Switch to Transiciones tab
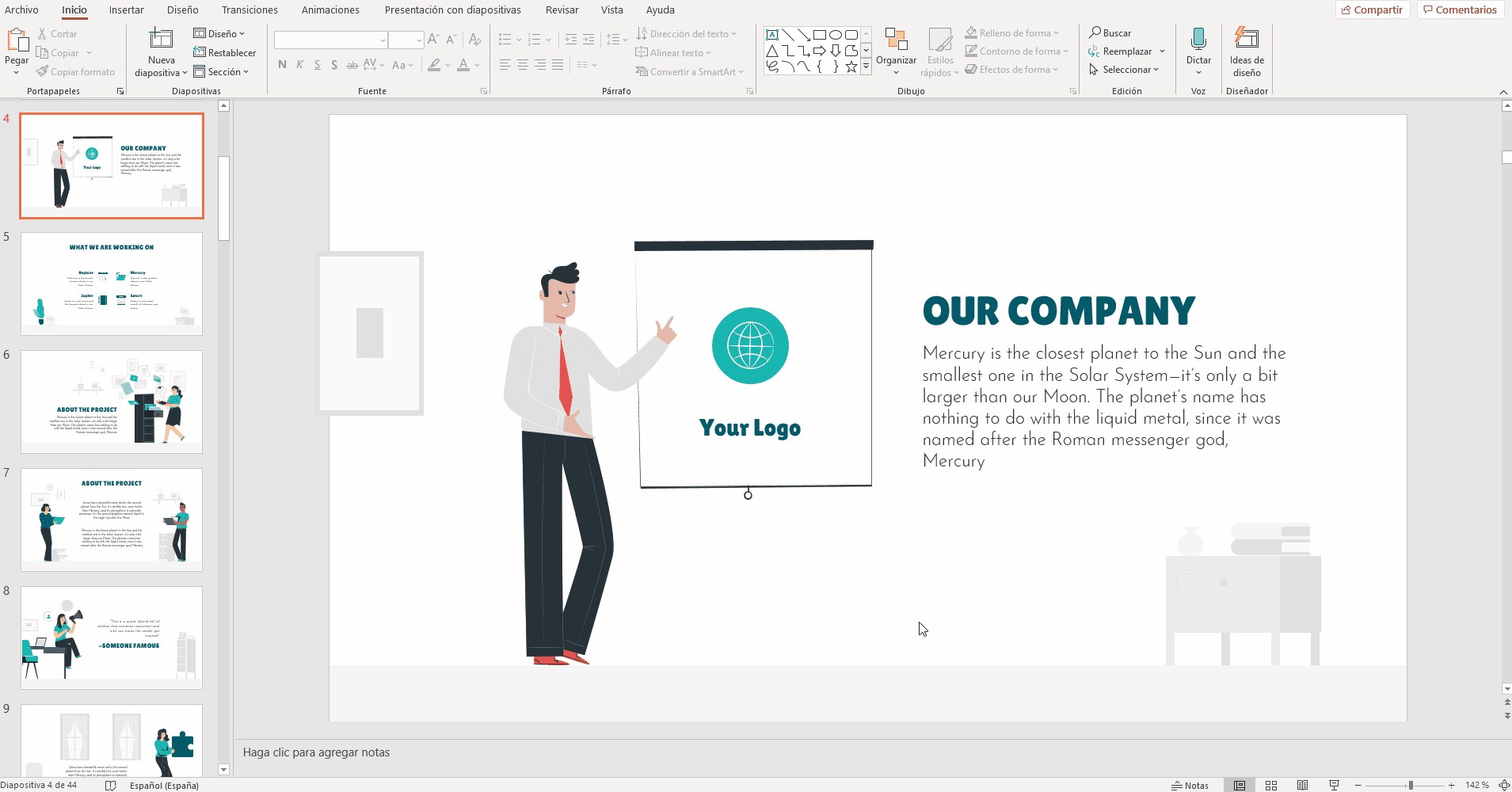 click(x=249, y=10)
